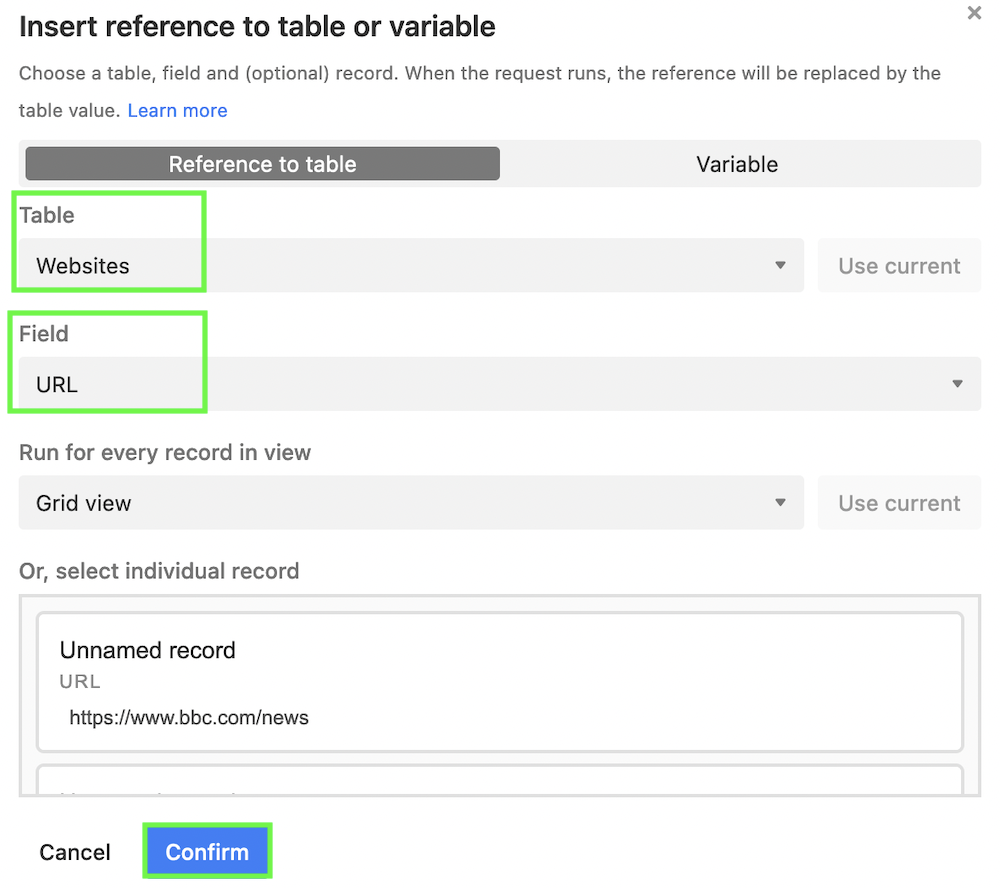Open the Learn more link
This screenshot has width=1000, height=888.
pyautogui.click(x=177, y=110)
